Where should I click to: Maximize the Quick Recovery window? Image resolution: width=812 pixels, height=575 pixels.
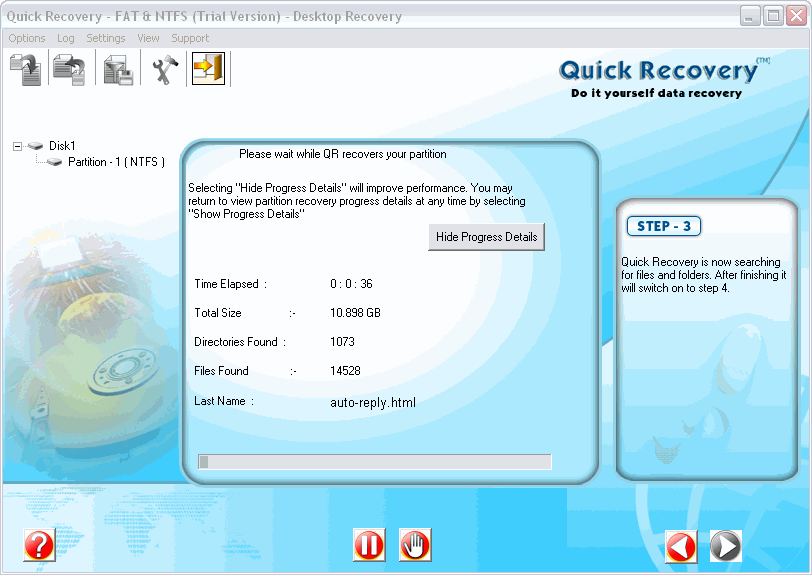pos(773,16)
